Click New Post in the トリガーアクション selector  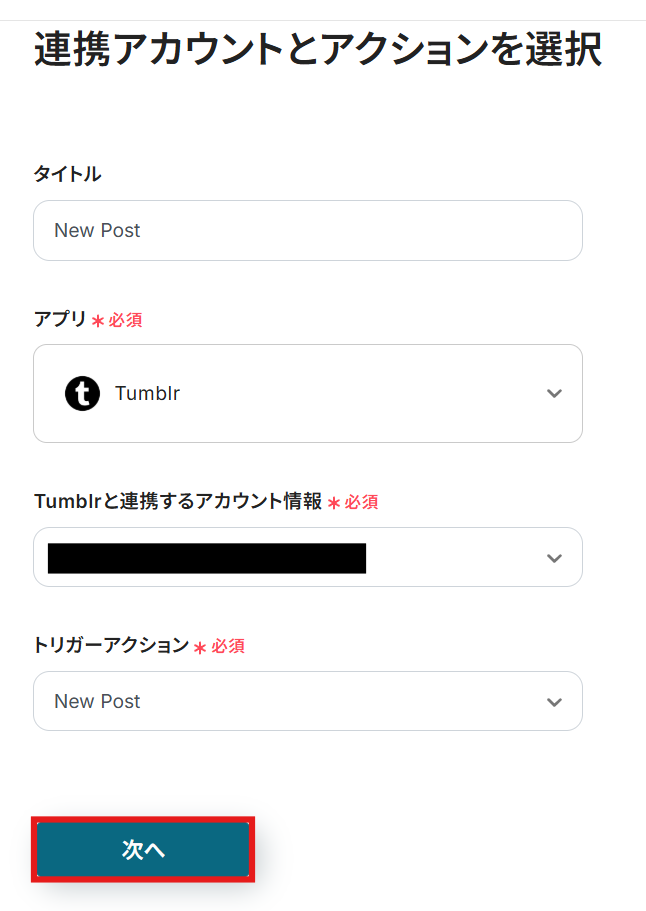coord(97,701)
